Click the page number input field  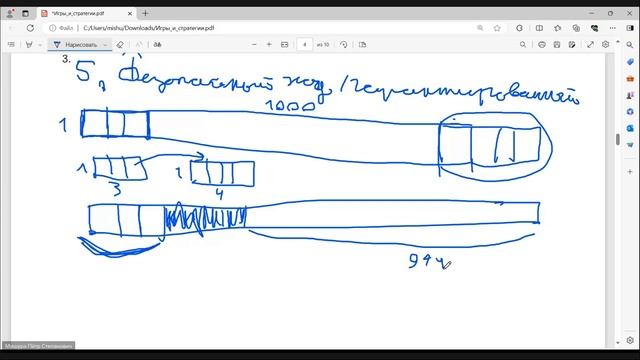tap(304, 44)
